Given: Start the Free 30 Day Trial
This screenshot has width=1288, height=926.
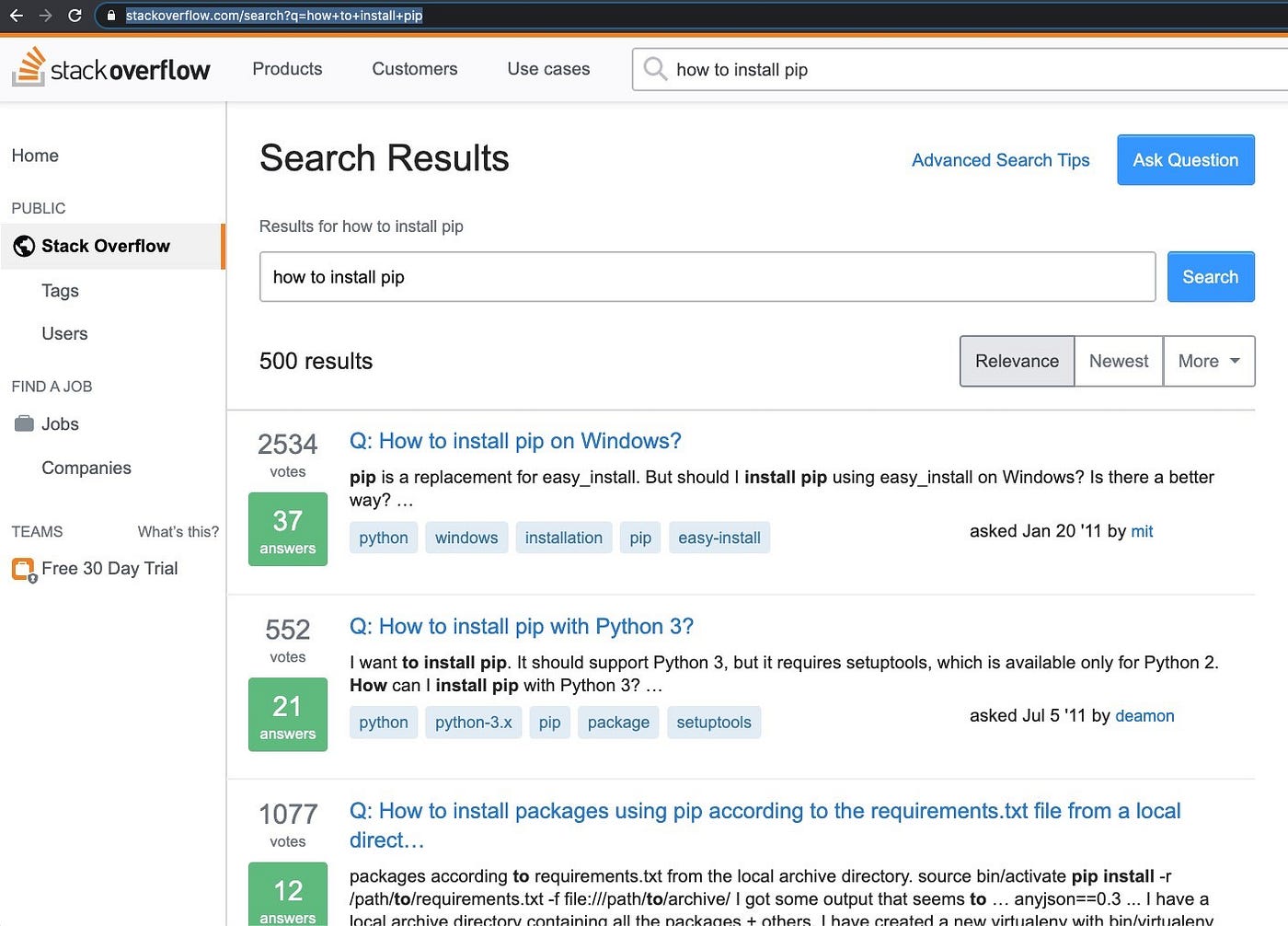Looking at the screenshot, I should click(109, 569).
